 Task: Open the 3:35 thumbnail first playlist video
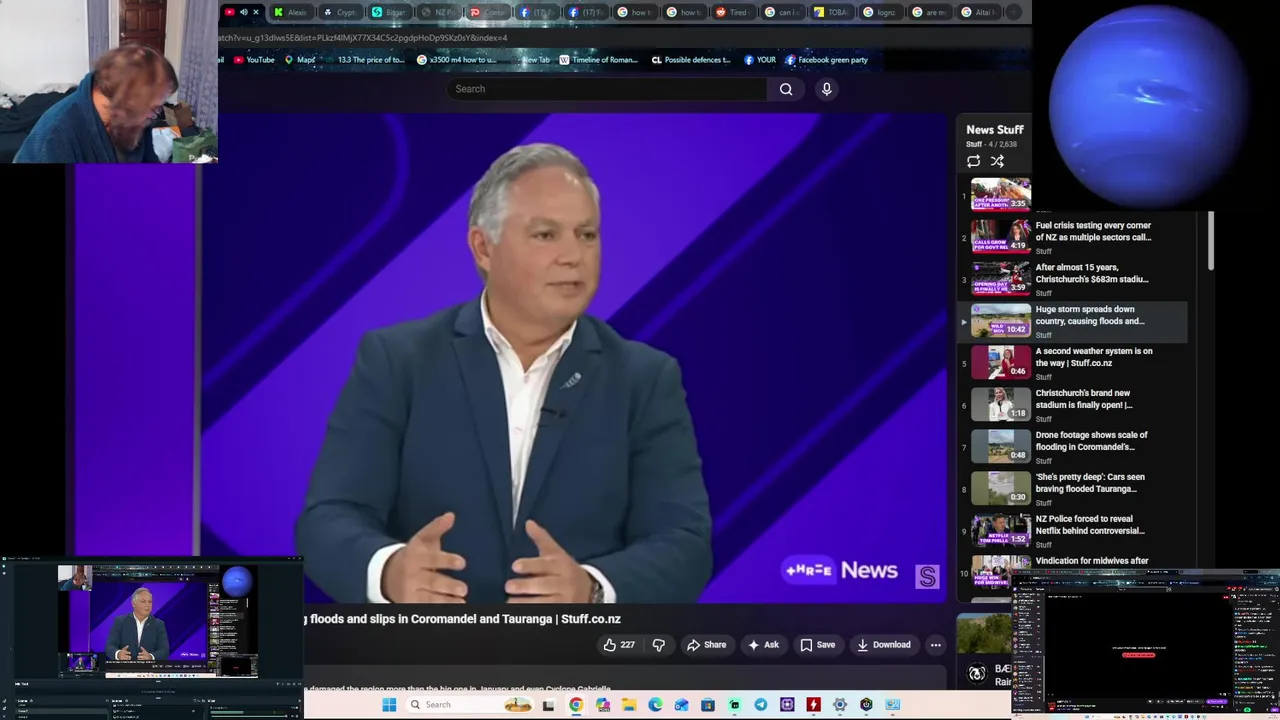pos(1000,194)
